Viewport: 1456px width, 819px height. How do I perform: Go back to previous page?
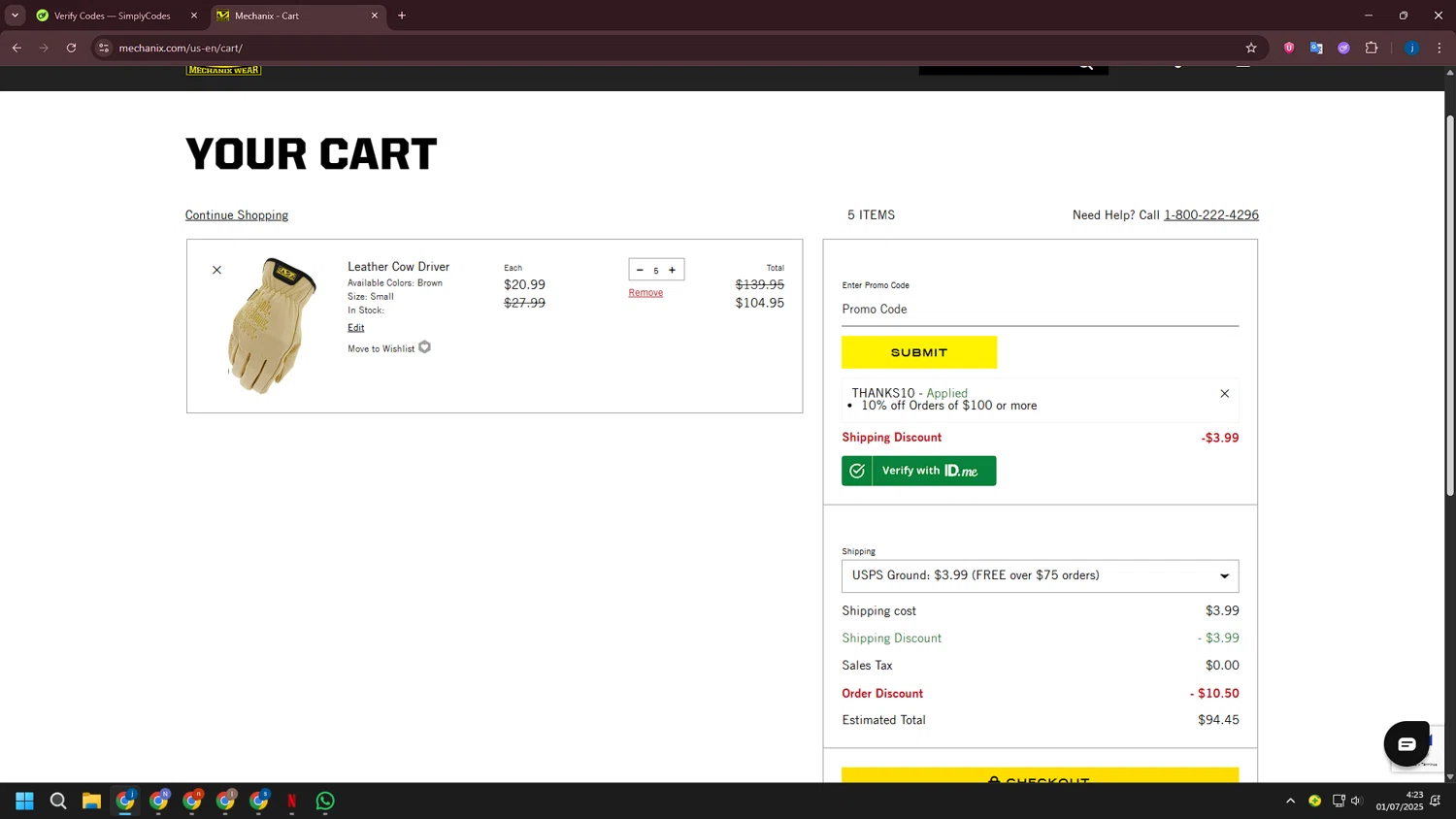click(17, 48)
